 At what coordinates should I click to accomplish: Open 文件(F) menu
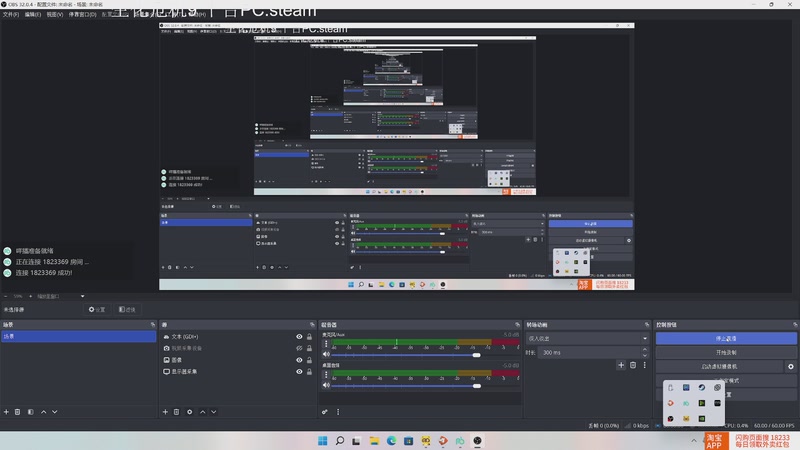coord(11,14)
